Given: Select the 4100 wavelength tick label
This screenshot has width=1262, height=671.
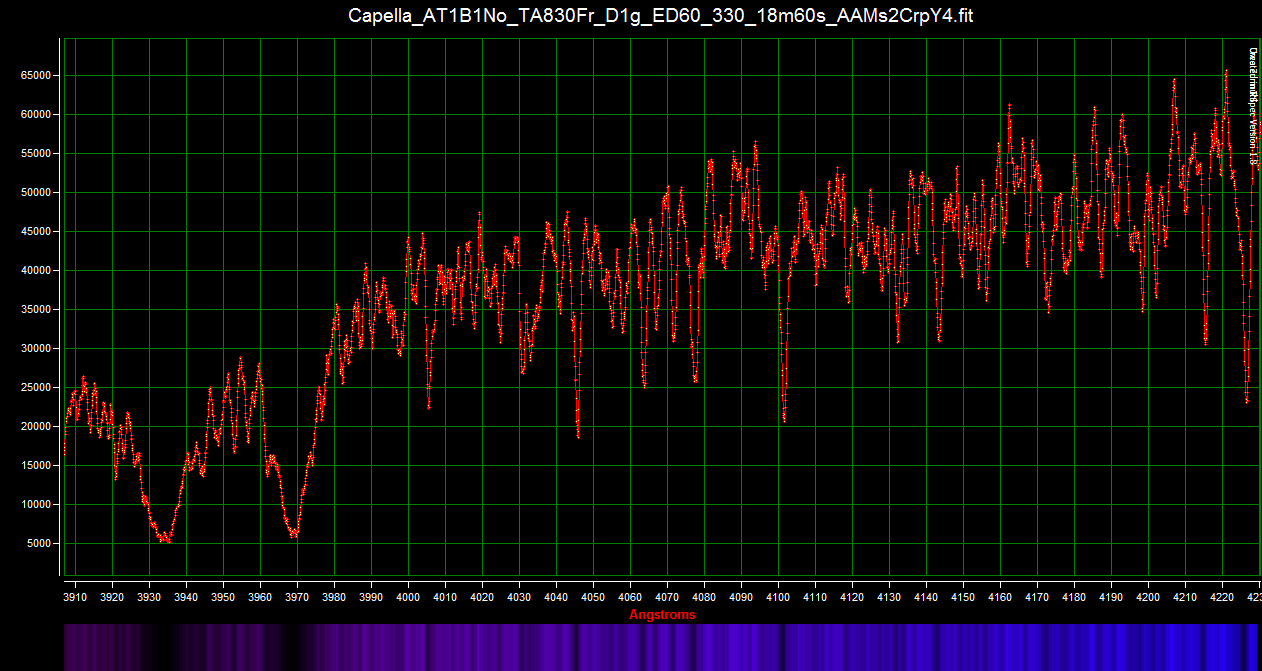Looking at the screenshot, I should point(778,597).
